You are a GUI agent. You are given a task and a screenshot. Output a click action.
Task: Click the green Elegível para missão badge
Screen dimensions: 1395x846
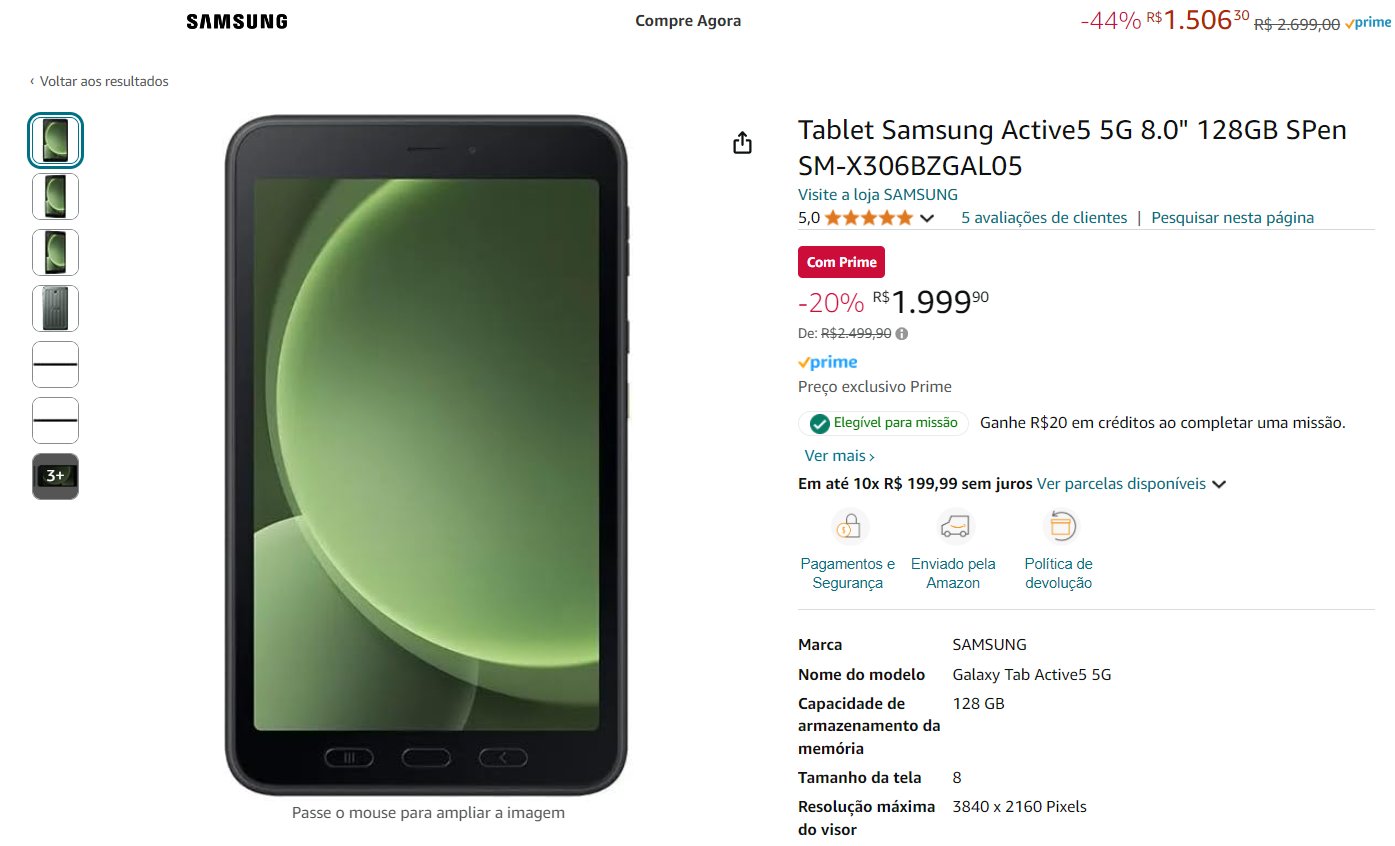[884, 423]
